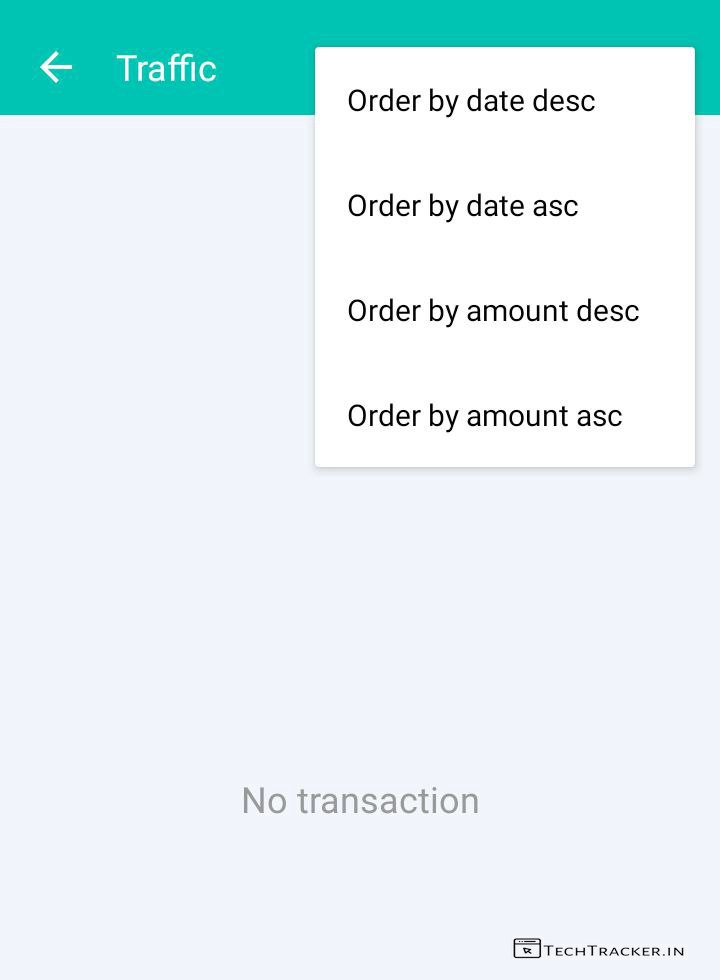This screenshot has width=720, height=980.
Task: Click the TechTracker.in watermark text
Action: (x=614, y=949)
